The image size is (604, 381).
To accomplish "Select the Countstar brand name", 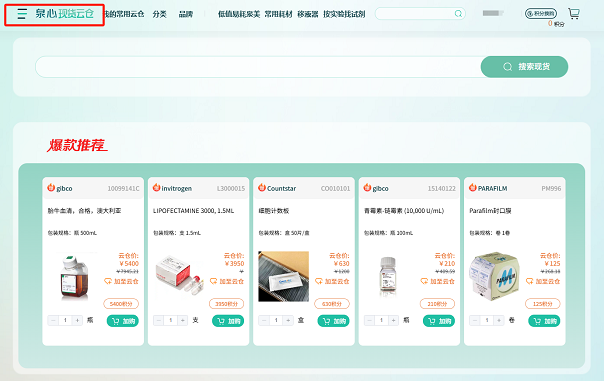I will click(282, 188).
